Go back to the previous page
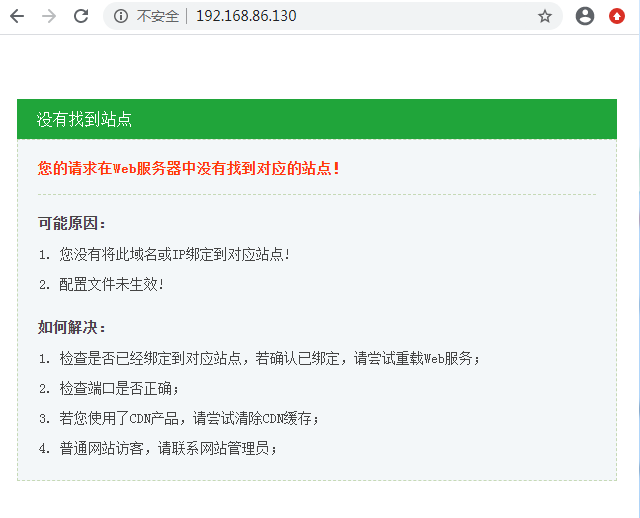This screenshot has height=518, width=640. pyautogui.click(x=17, y=16)
